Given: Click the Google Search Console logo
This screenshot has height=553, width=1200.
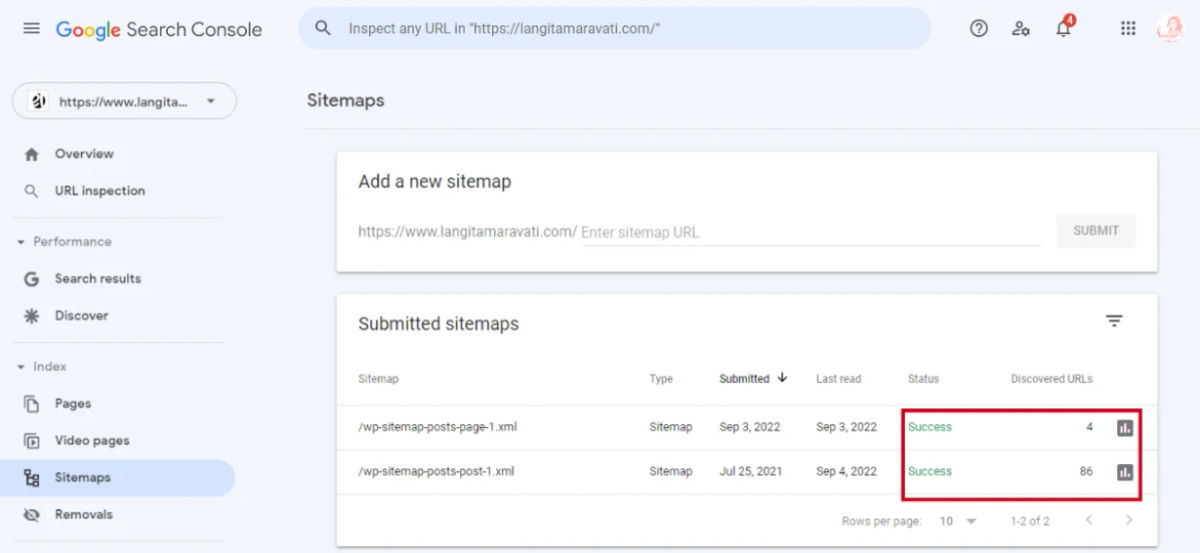Looking at the screenshot, I should [159, 30].
